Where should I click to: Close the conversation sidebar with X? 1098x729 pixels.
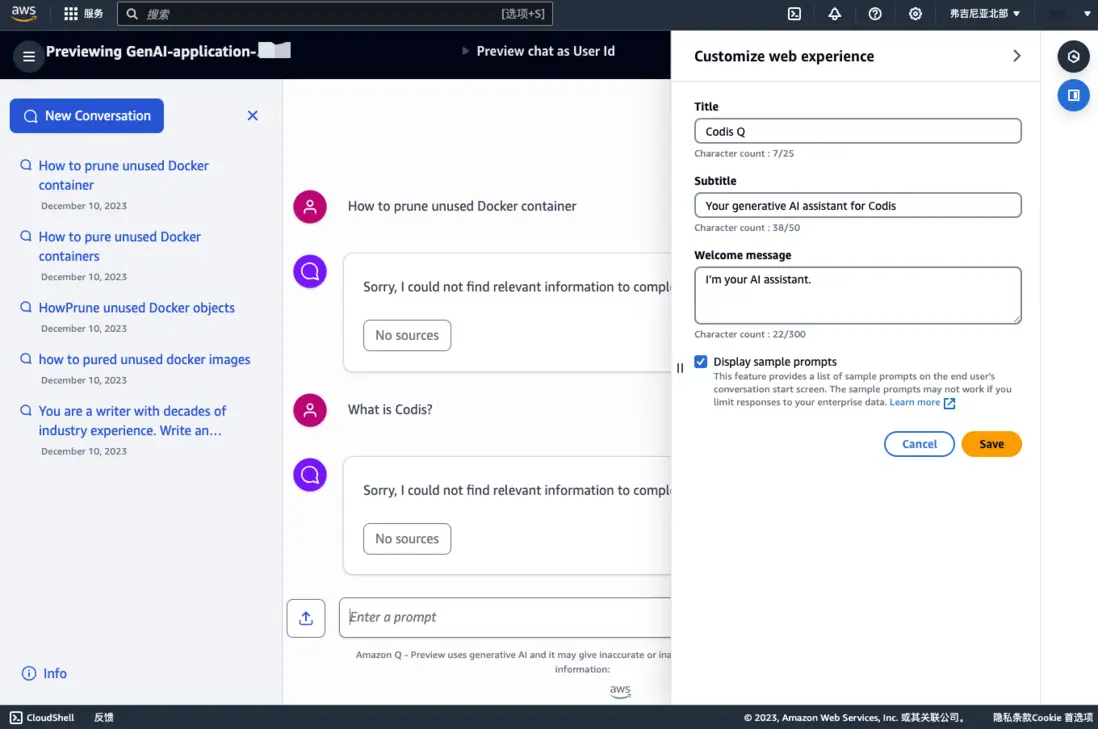(253, 116)
